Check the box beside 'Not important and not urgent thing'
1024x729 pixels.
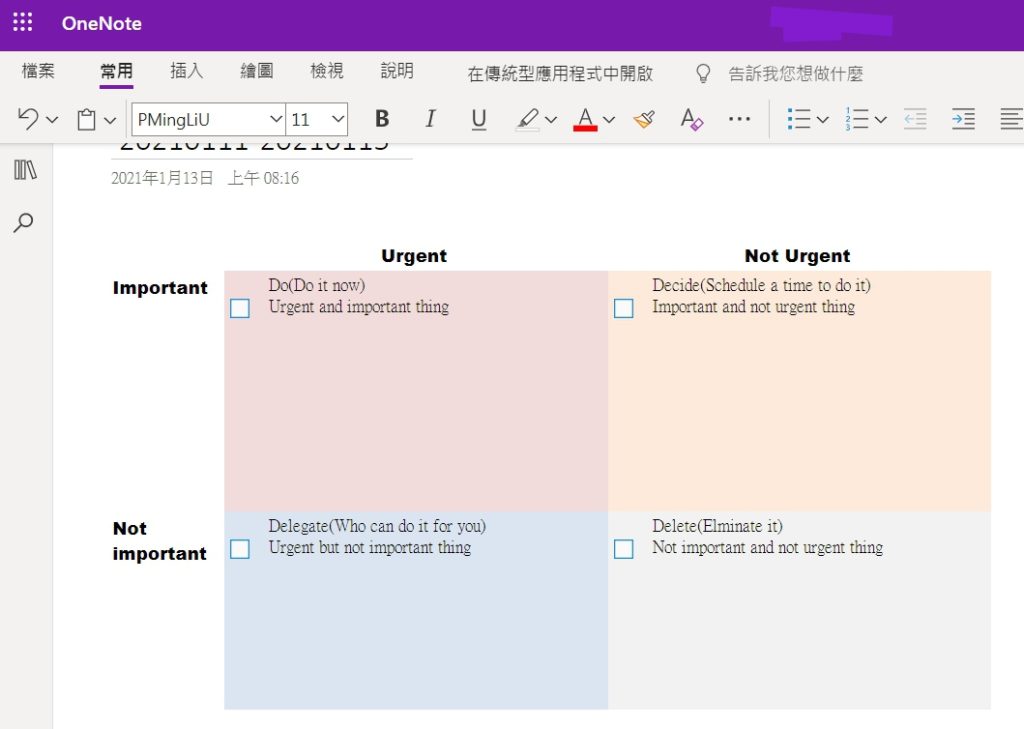click(x=623, y=548)
